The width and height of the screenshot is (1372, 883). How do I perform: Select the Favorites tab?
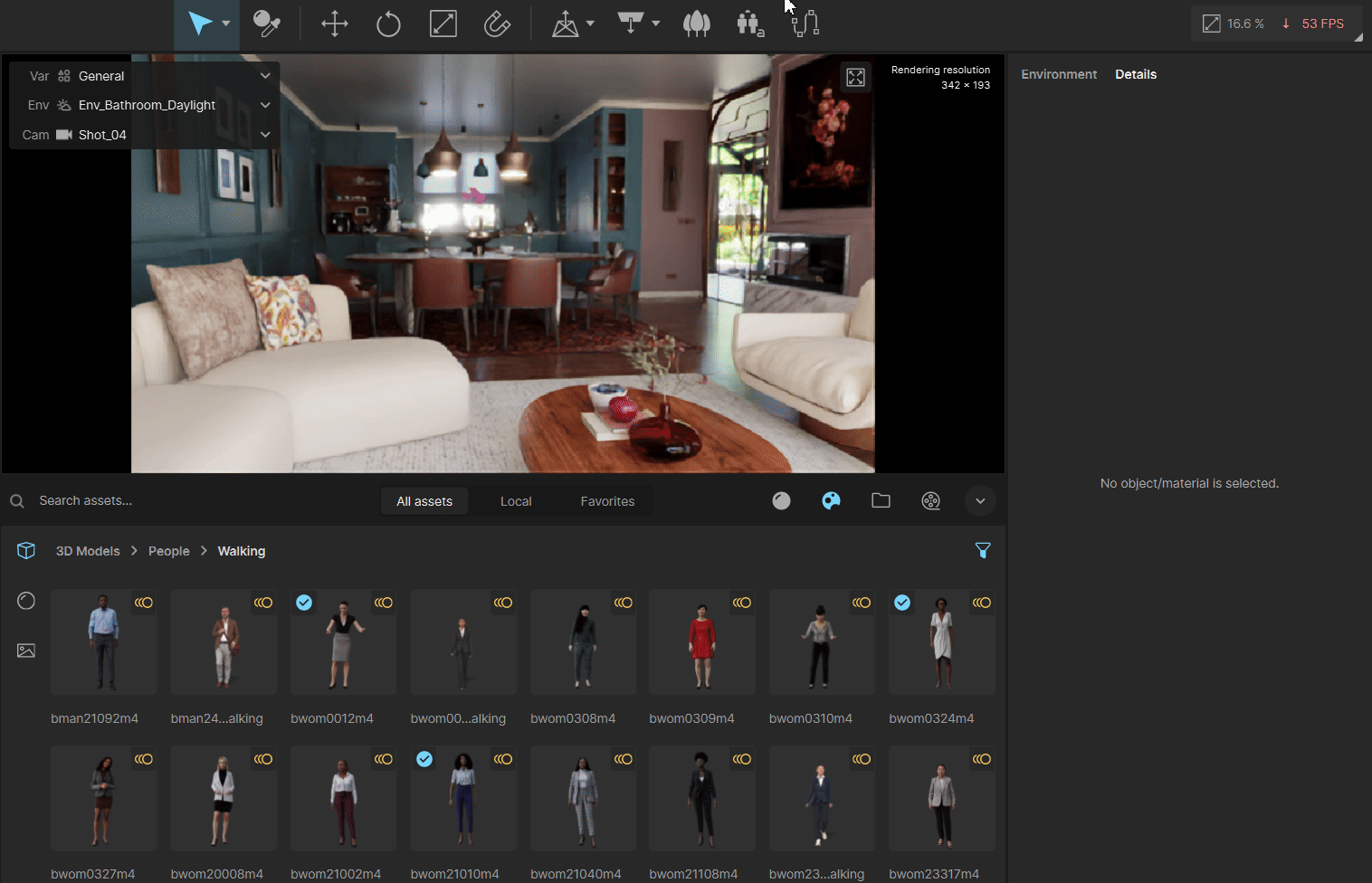[607, 501]
